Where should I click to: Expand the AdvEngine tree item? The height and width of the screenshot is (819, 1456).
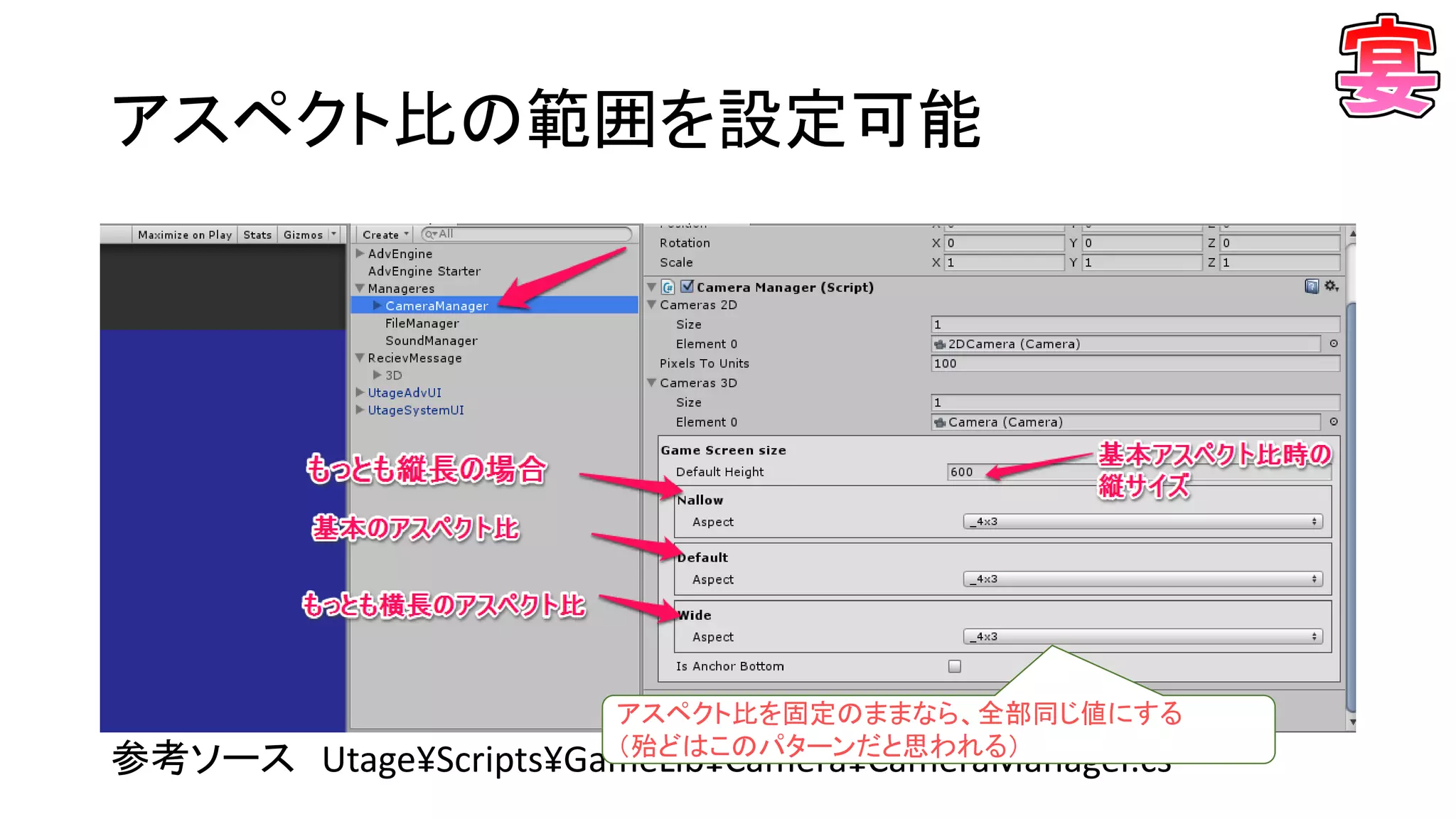click(360, 253)
